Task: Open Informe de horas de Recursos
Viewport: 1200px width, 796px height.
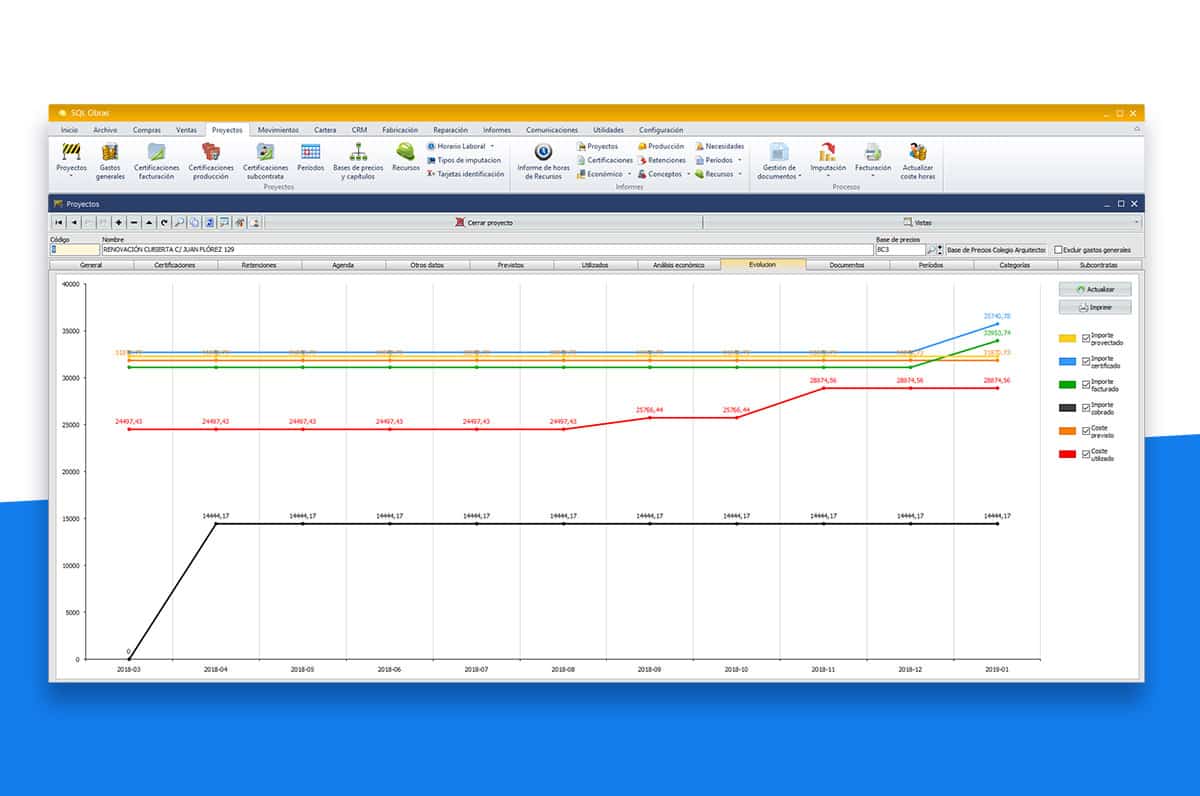Action: click(x=543, y=153)
